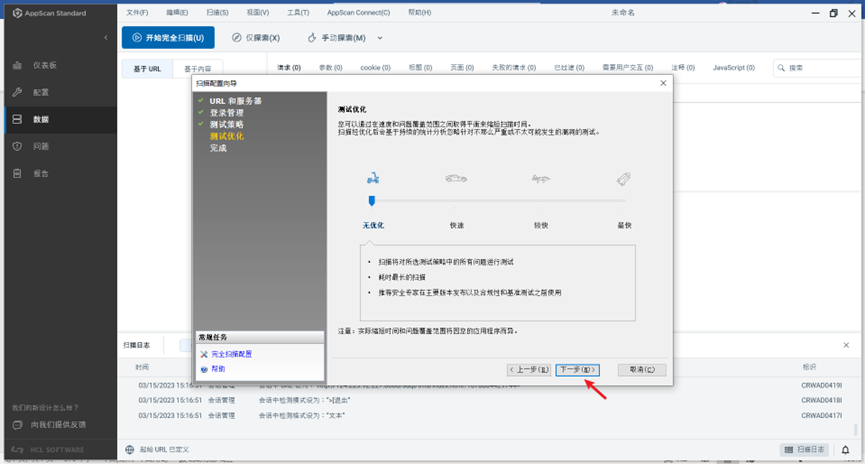
Task: Select the Data section in the sidebar
Action: click(x=60, y=119)
